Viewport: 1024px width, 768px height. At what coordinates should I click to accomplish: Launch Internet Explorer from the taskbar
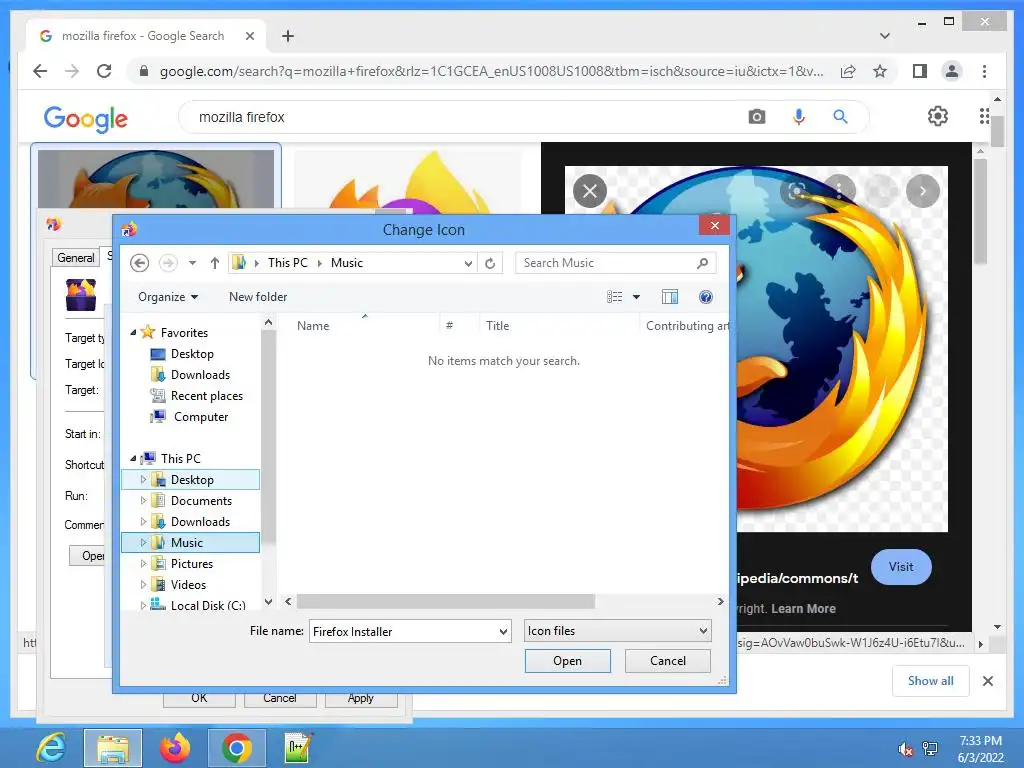coord(51,748)
